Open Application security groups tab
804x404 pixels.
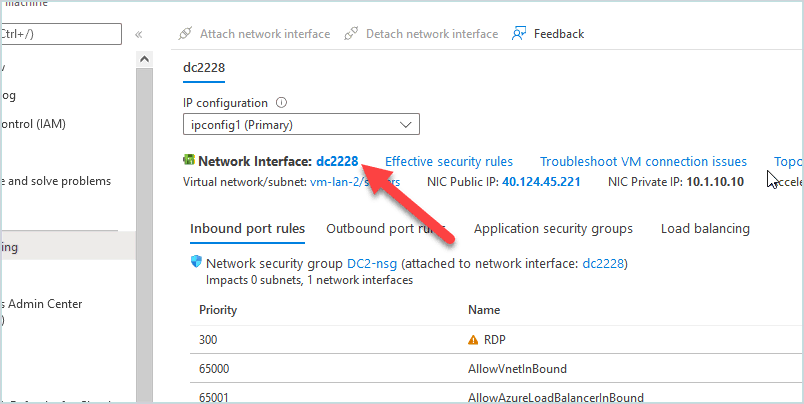pos(553,229)
